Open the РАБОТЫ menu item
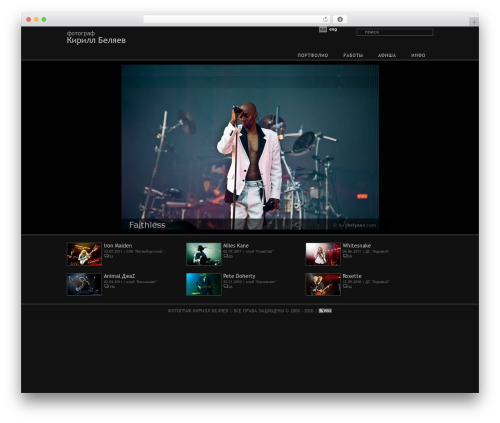Viewport: 500px width, 423px height. point(353,55)
